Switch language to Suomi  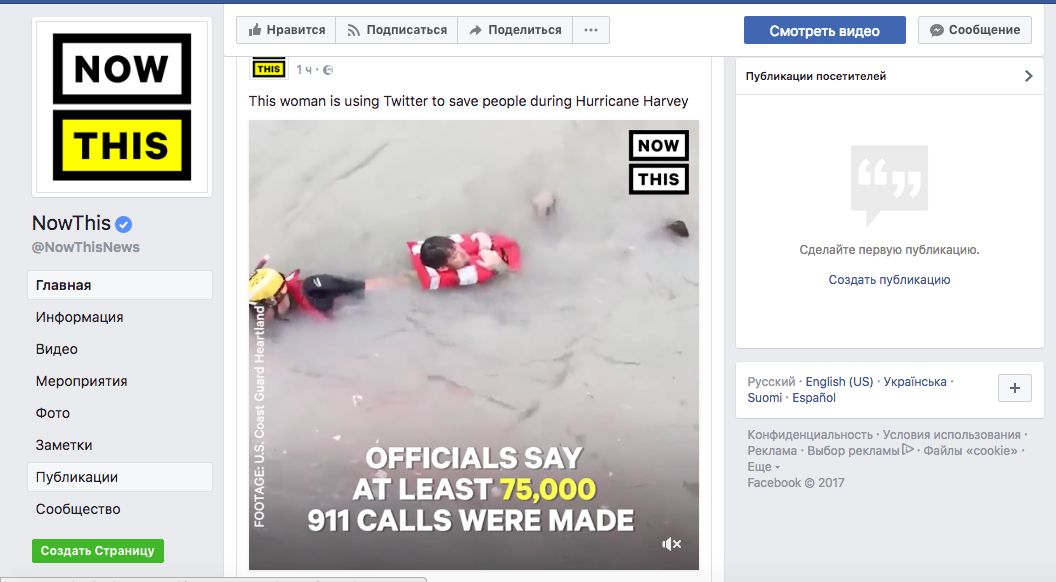(764, 397)
